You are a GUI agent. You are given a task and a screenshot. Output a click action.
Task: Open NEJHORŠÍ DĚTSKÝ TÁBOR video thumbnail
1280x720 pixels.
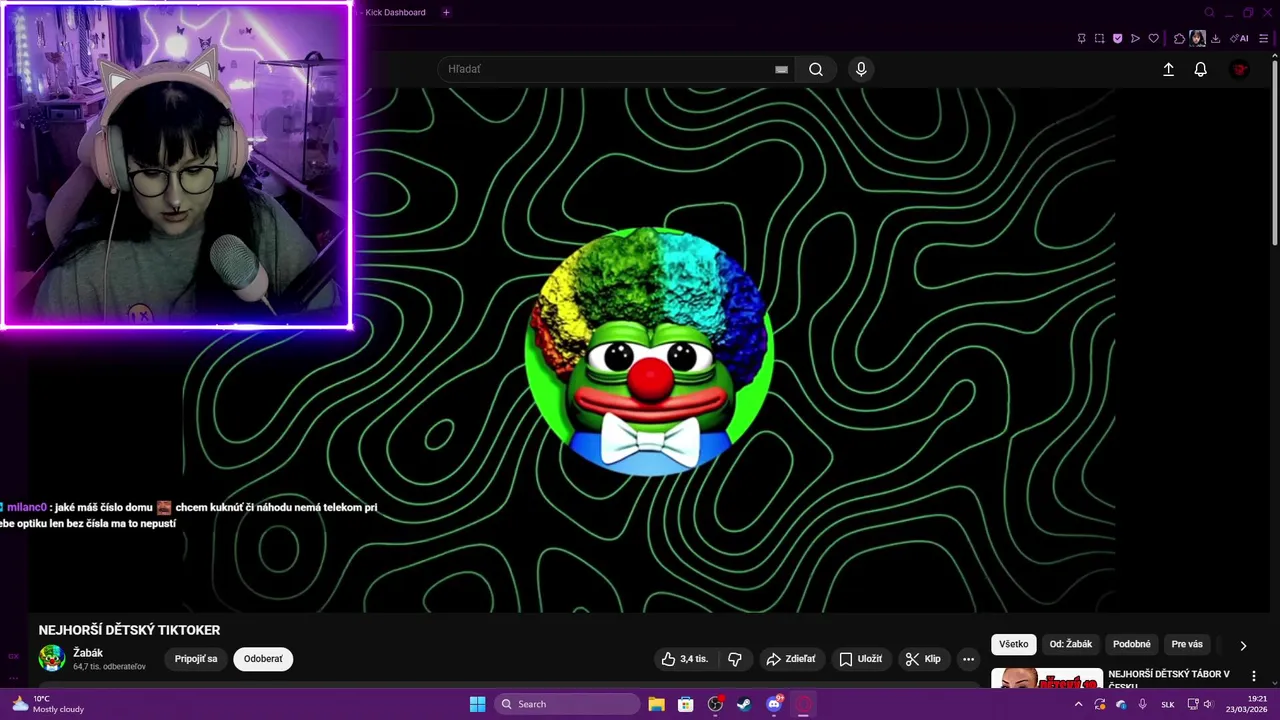(1047, 679)
